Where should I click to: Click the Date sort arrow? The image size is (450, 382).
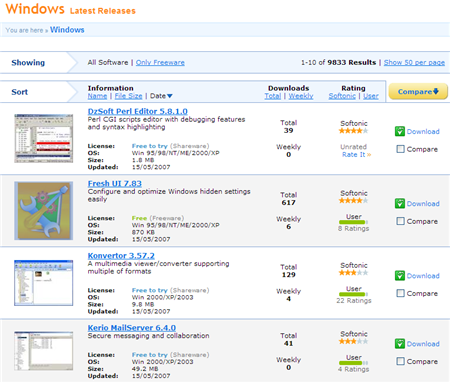(170, 96)
